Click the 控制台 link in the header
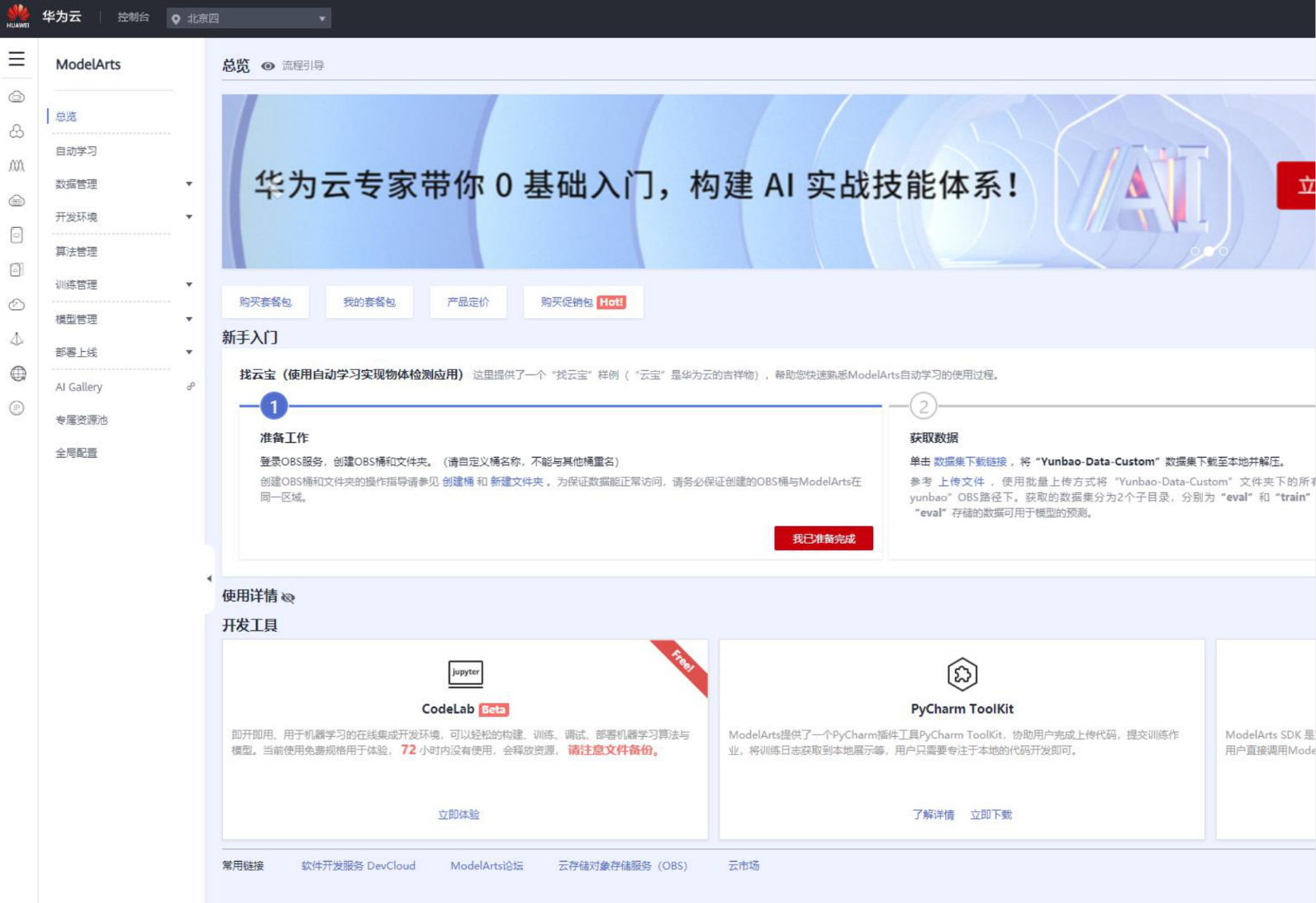Screen dimensions: 1316x903 133,17
